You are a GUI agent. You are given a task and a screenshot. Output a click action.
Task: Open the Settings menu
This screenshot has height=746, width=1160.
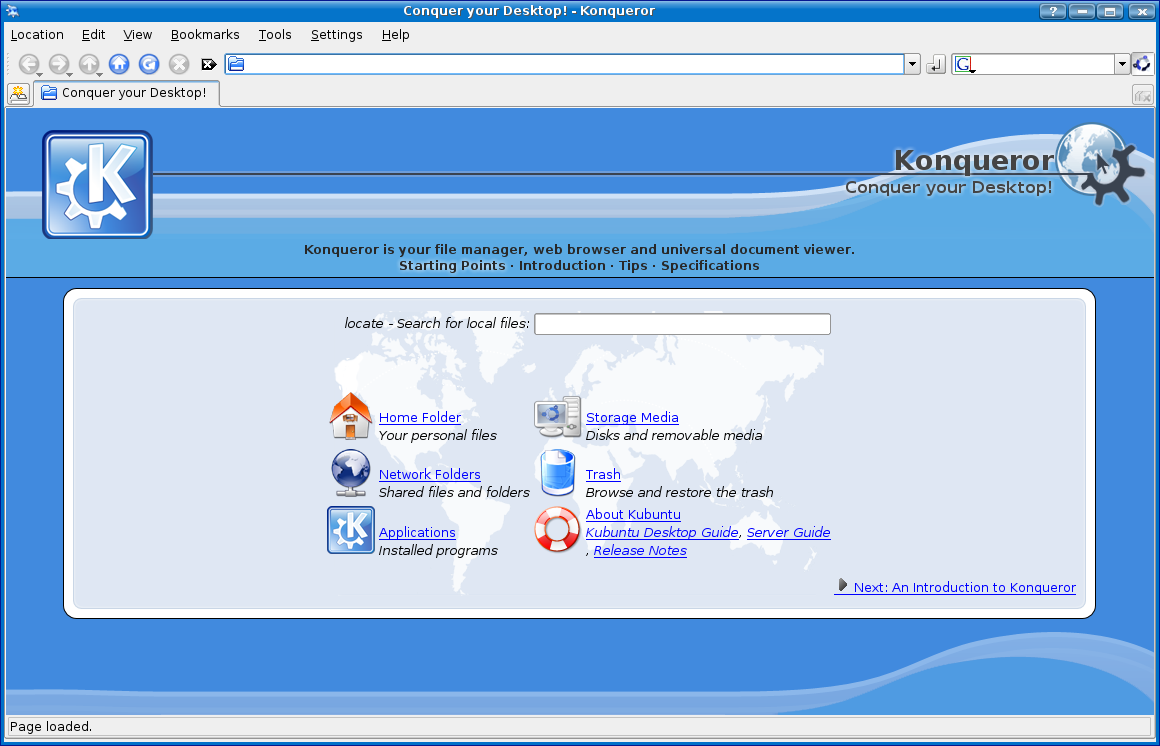[x=336, y=34]
